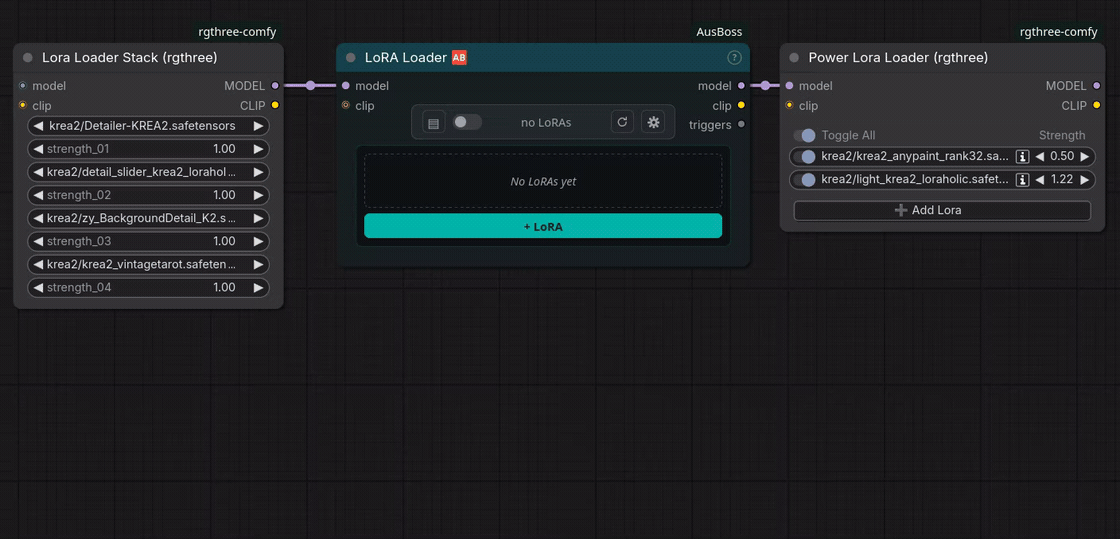
Task: Click the AB badge on the LoRA Loader title
Action: click(x=459, y=57)
